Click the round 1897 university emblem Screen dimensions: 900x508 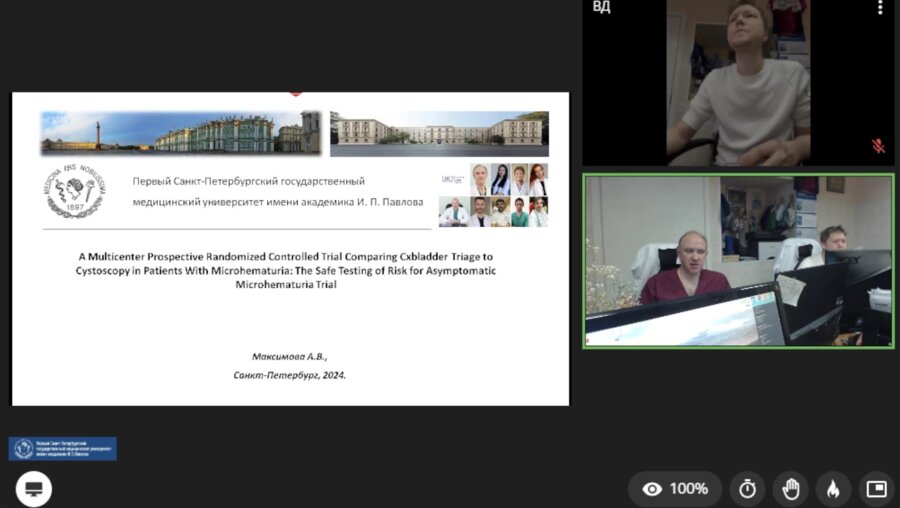75,191
